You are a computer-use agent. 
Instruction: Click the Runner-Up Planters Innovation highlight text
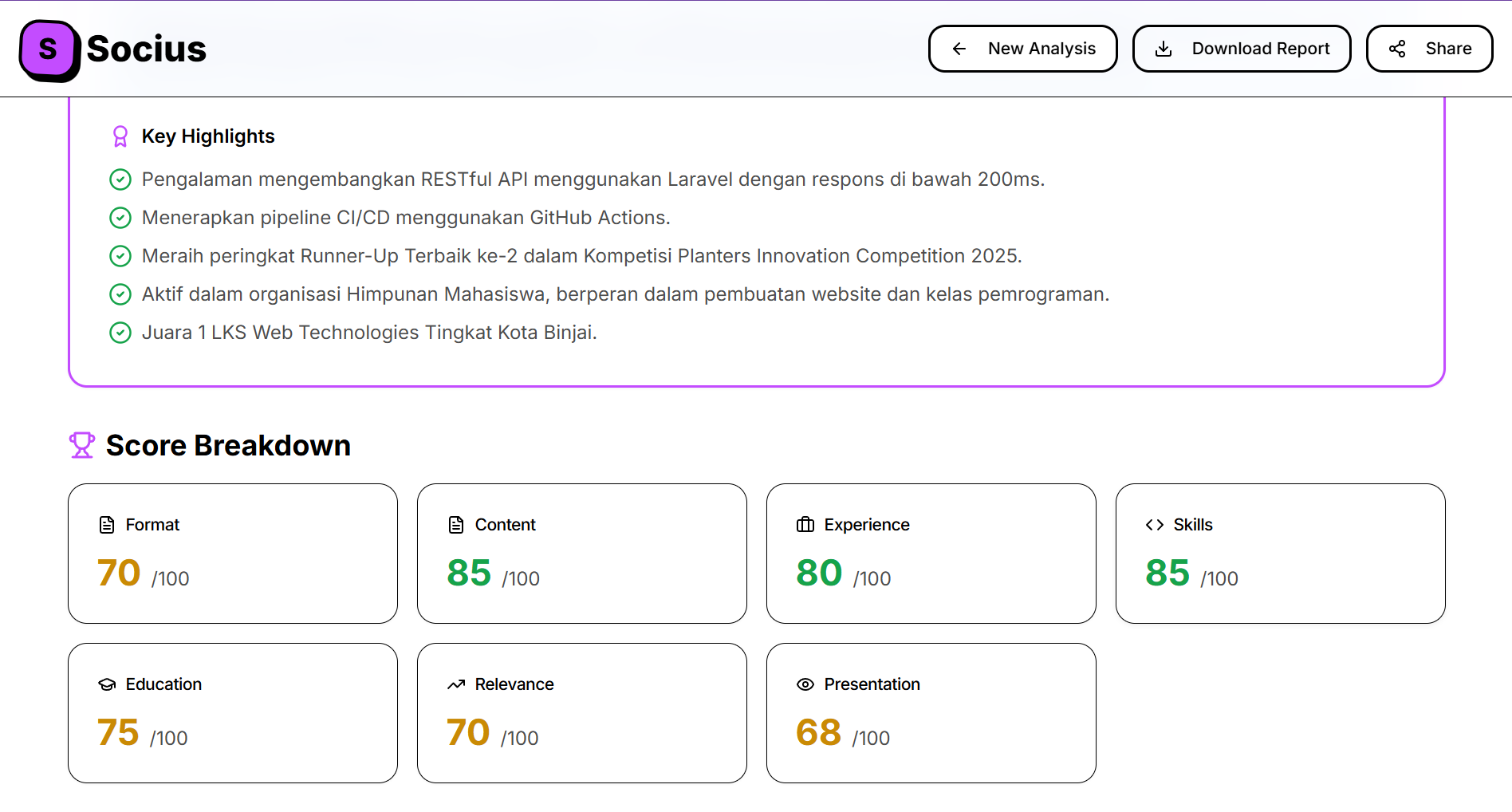[x=581, y=256]
